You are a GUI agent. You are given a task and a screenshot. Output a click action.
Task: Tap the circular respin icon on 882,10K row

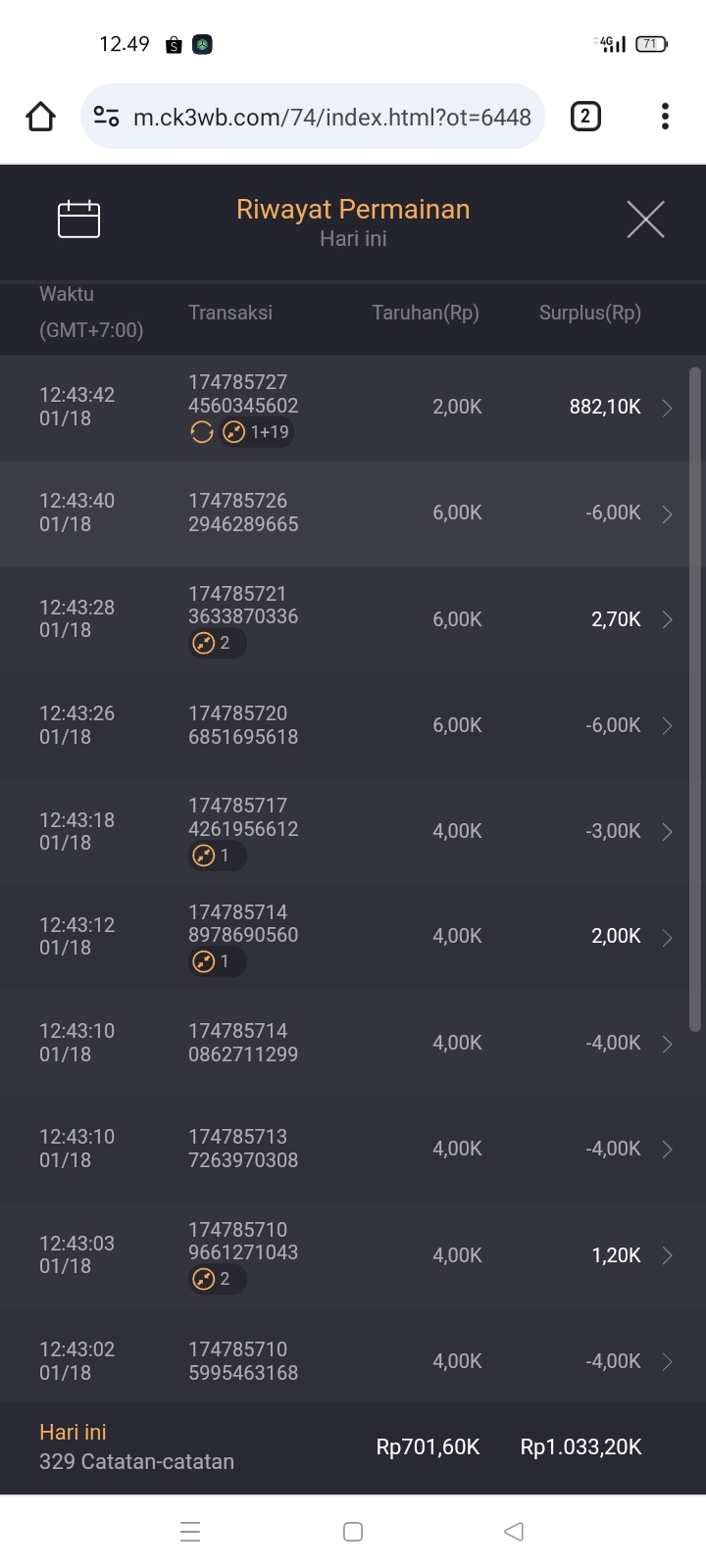click(x=202, y=432)
